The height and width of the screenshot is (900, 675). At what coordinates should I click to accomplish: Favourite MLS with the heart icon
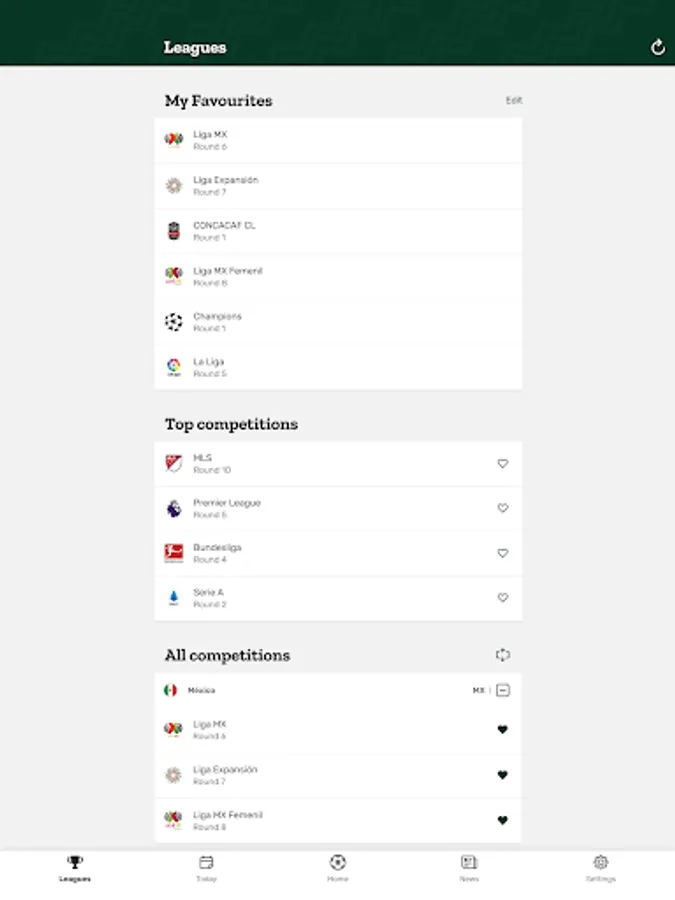pyautogui.click(x=503, y=463)
